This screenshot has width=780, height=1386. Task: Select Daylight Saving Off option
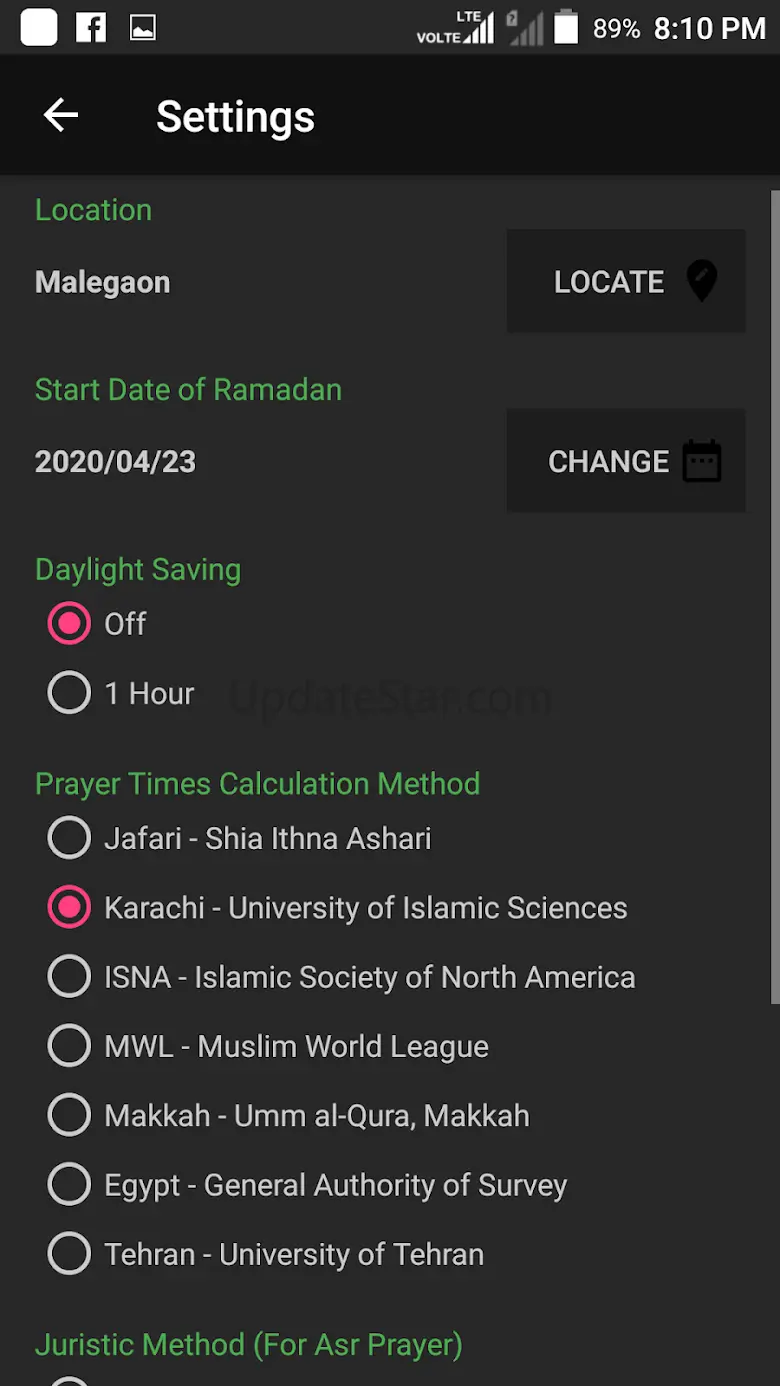click(69, 624)
